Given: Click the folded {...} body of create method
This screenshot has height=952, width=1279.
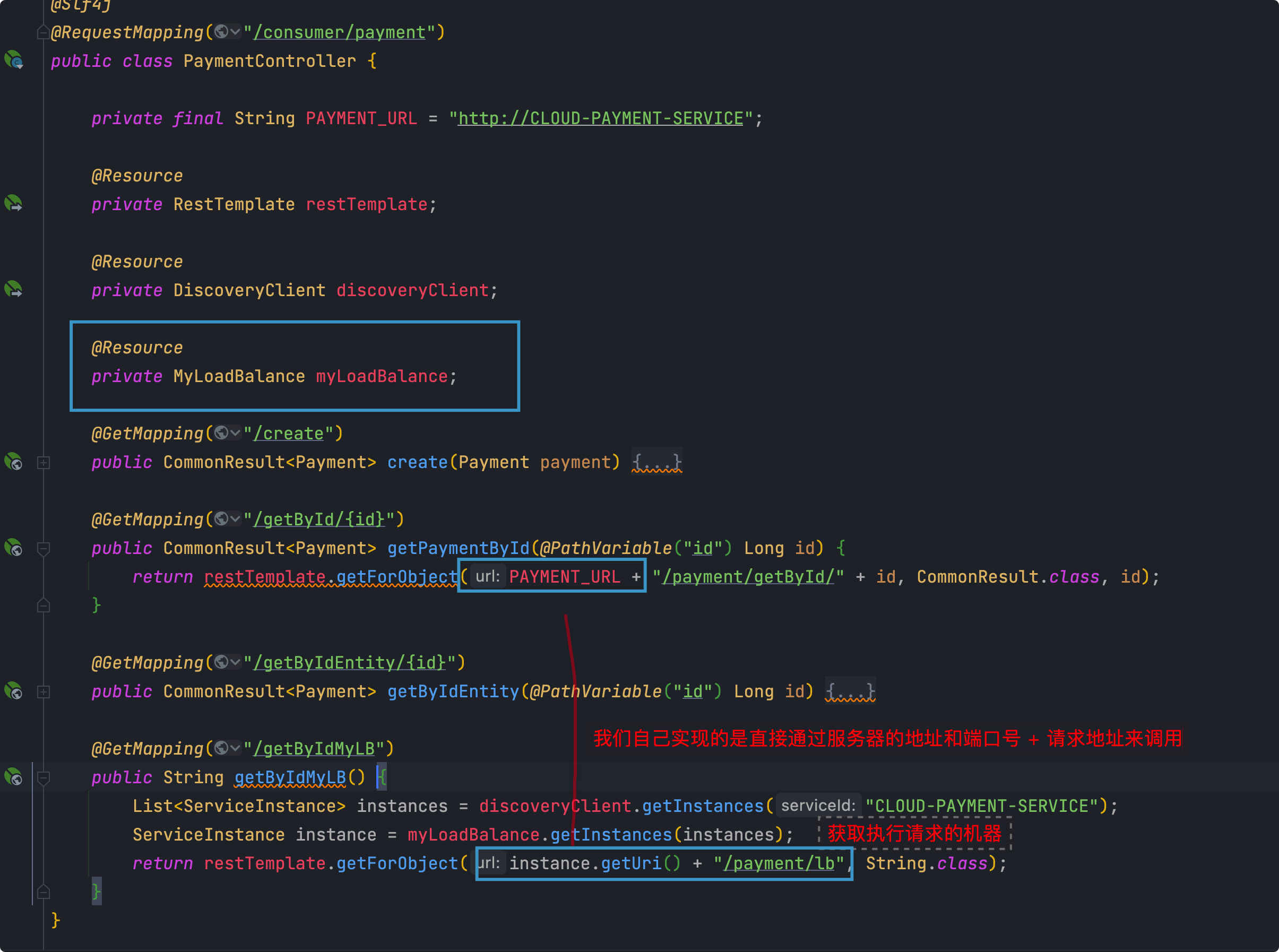Looking at the screenshot, I should tap(656, 462).
